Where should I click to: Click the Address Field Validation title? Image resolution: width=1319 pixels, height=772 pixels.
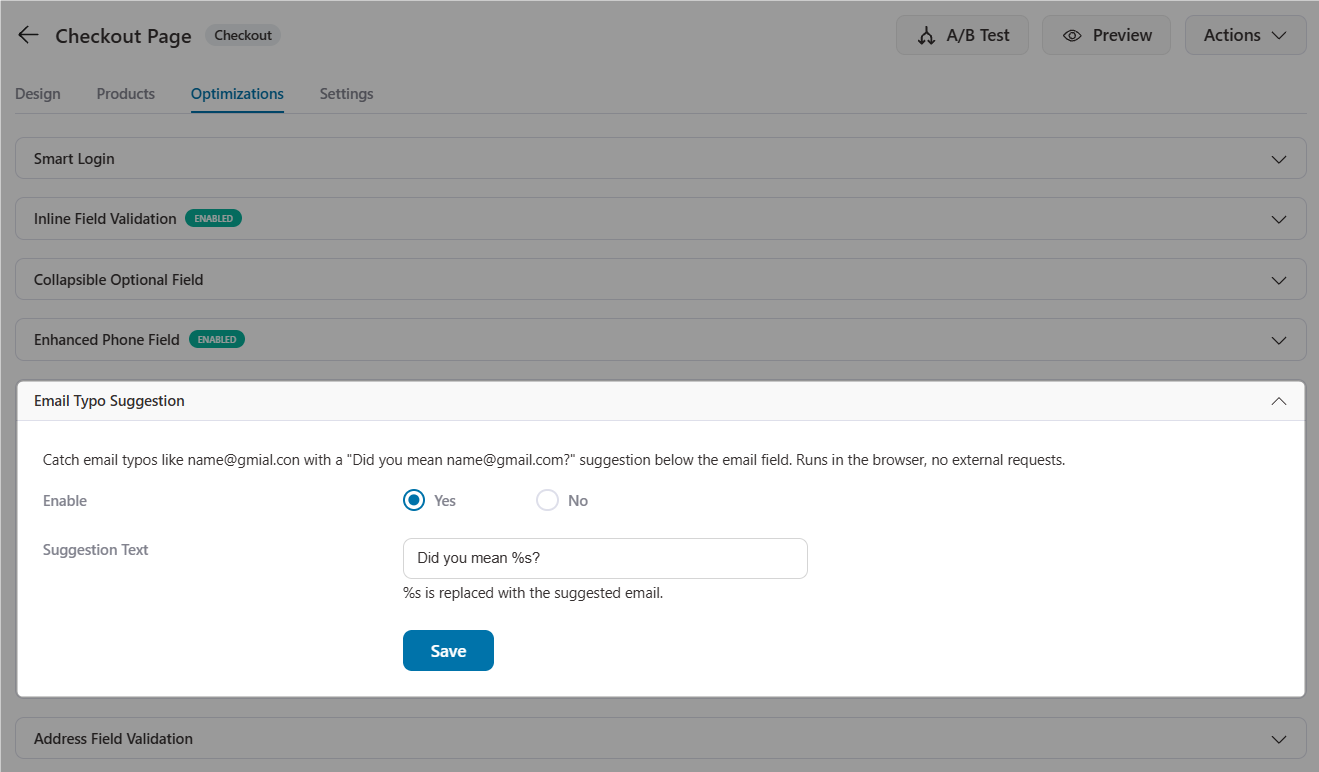pyautogui.click(x=113, y=739)
